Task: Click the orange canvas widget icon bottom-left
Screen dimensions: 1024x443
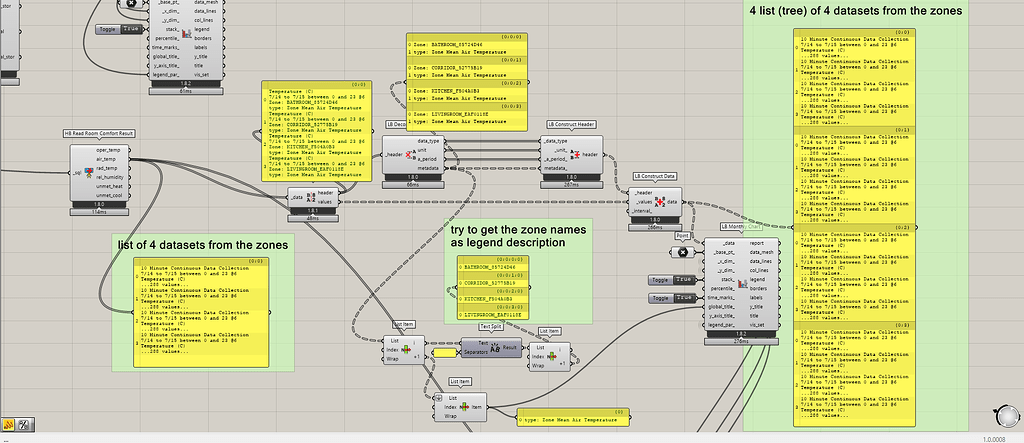Action: tap(9, 426)
